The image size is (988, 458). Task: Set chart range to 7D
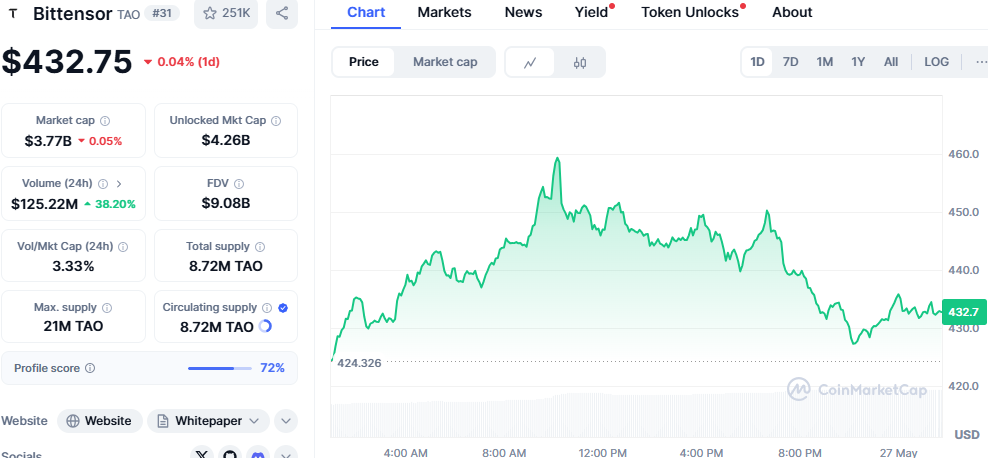(790, 62)
